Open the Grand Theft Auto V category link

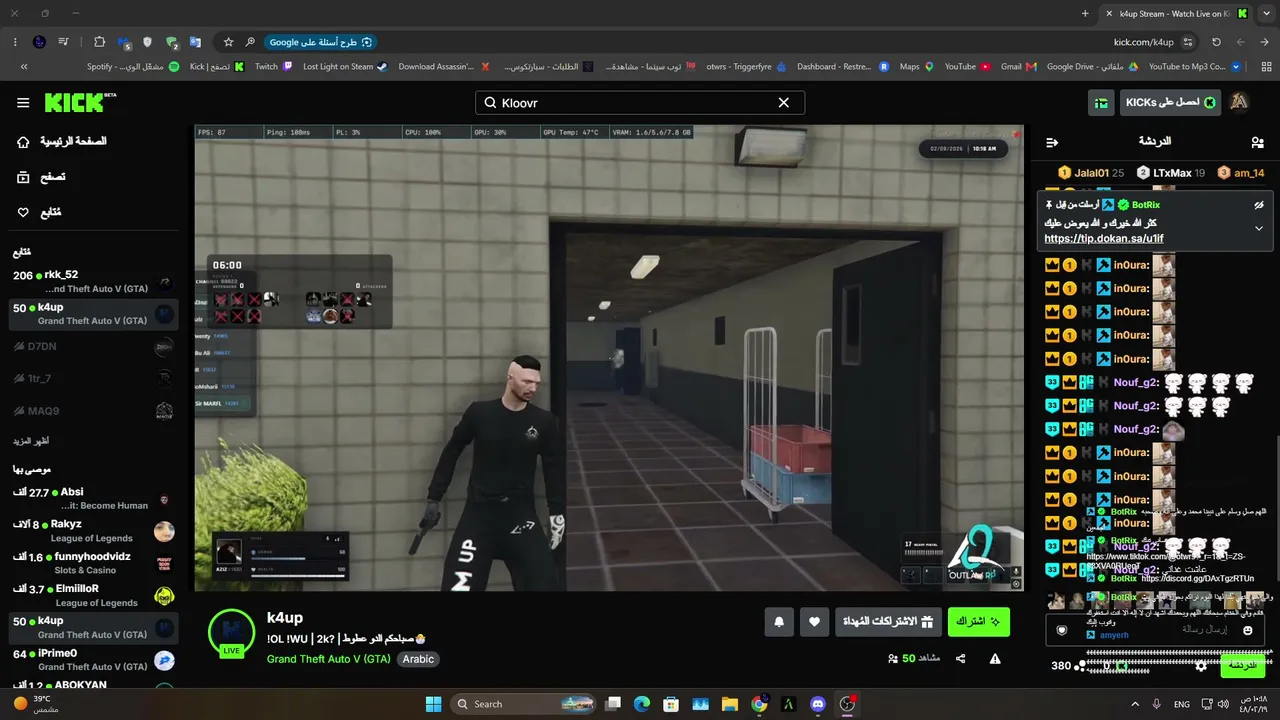tap(329, 659)
